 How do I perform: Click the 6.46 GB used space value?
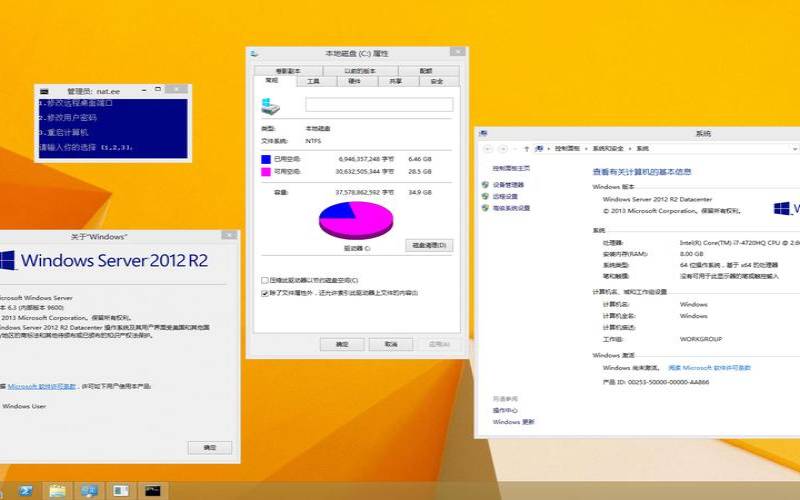[420, 159]
